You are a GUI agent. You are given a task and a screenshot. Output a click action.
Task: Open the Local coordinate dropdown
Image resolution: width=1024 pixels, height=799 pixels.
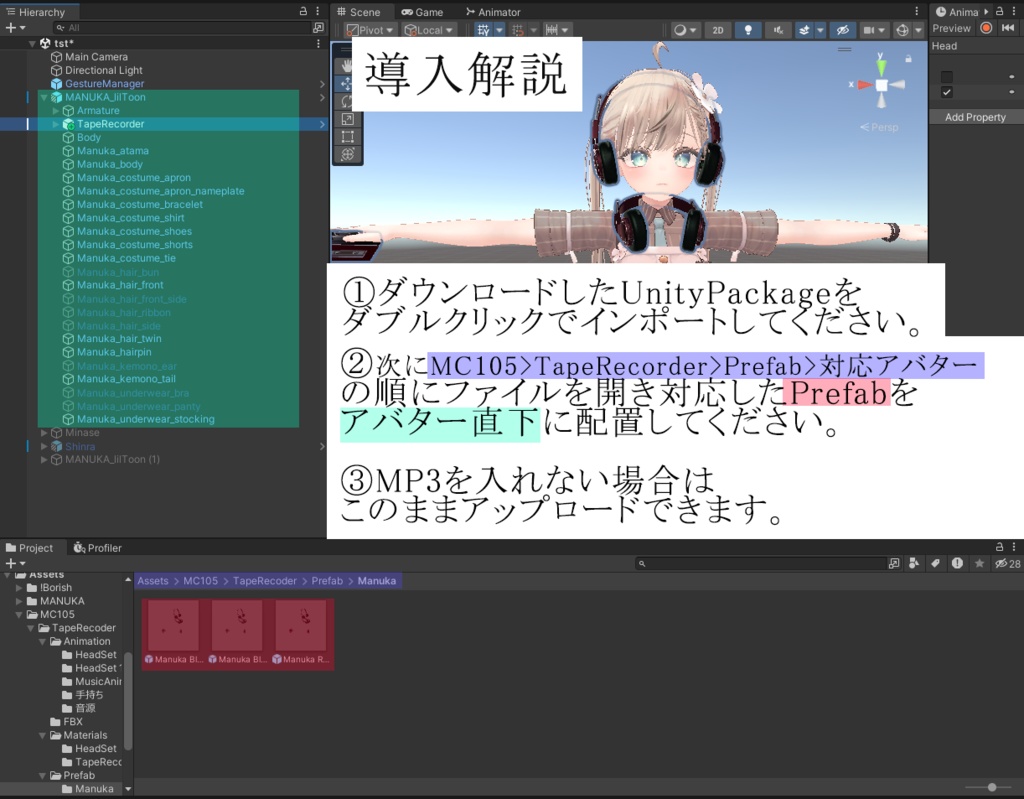coord(432,29)
